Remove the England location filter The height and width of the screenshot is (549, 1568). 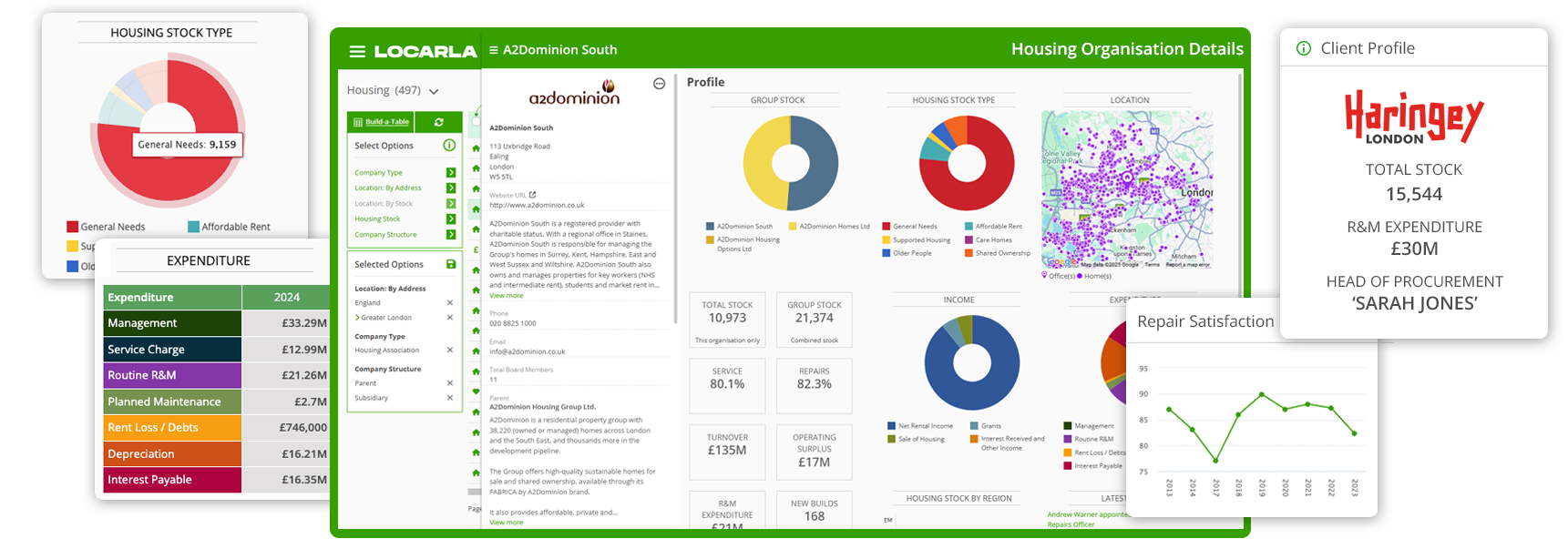[x=449, y=303]
